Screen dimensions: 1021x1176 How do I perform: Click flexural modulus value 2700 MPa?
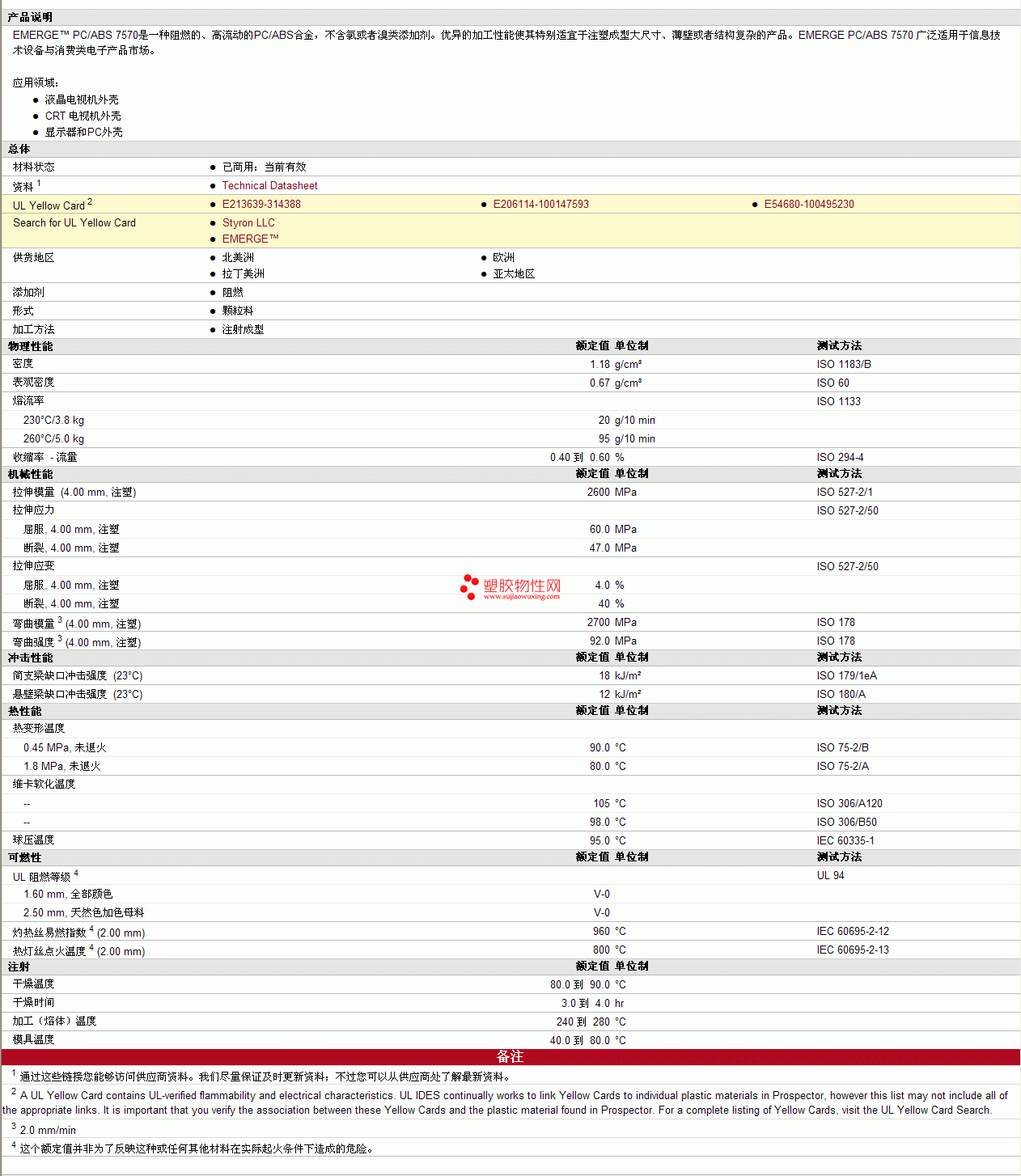click(x=612, y=622)
